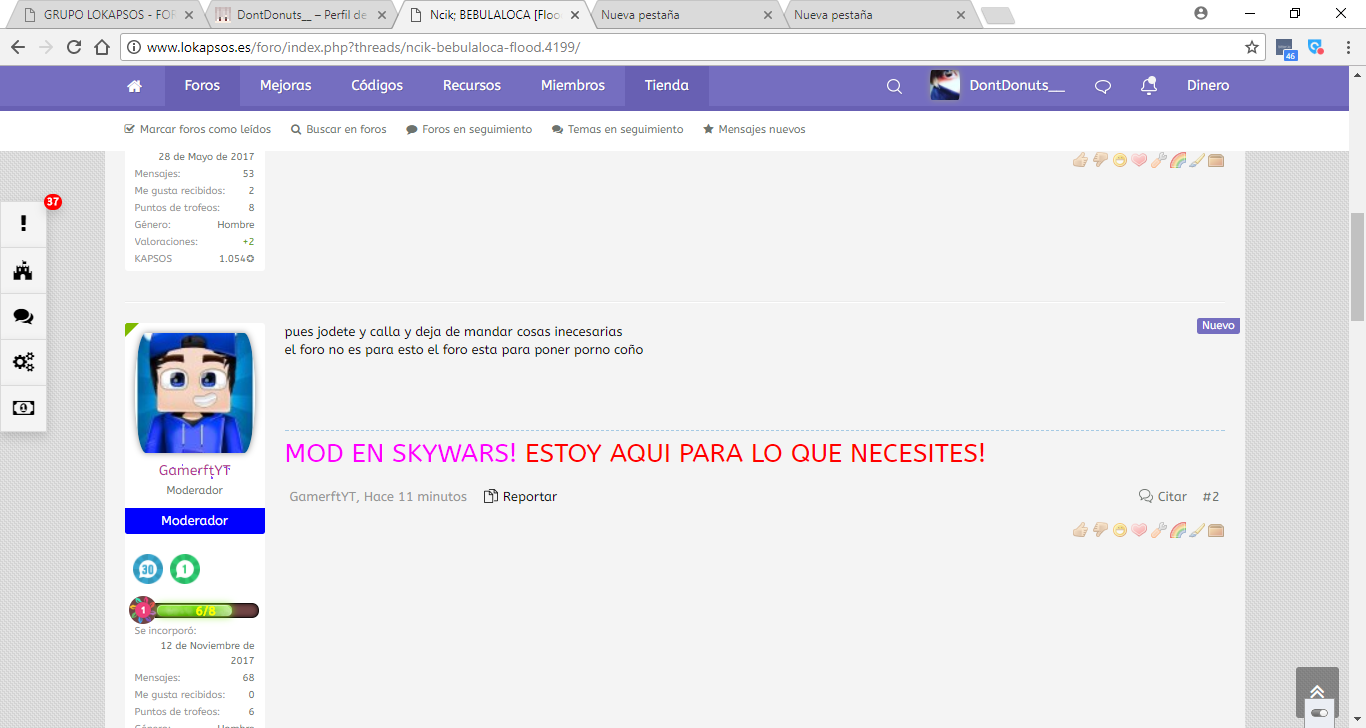Click the gears icon in the sidebar

pyautogui.click(x=23, y=362)
